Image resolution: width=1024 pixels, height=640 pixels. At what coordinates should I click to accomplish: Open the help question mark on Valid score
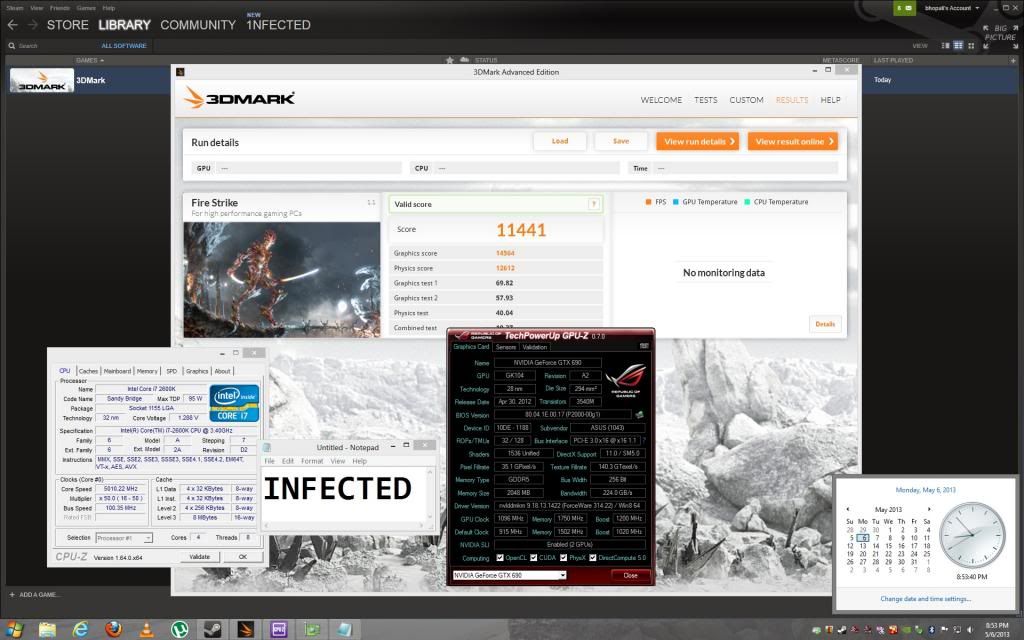pos(594,204)
